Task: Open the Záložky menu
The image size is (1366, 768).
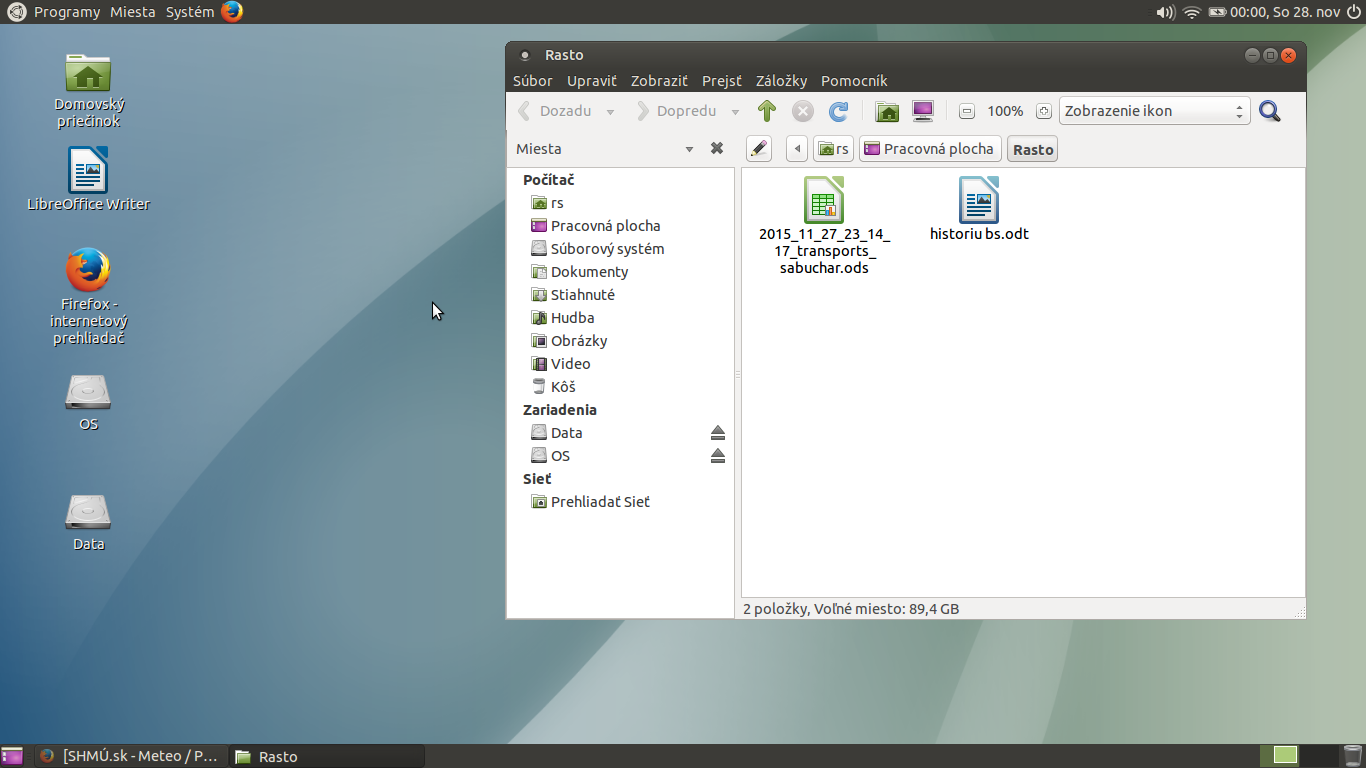Action: (781, 81)
